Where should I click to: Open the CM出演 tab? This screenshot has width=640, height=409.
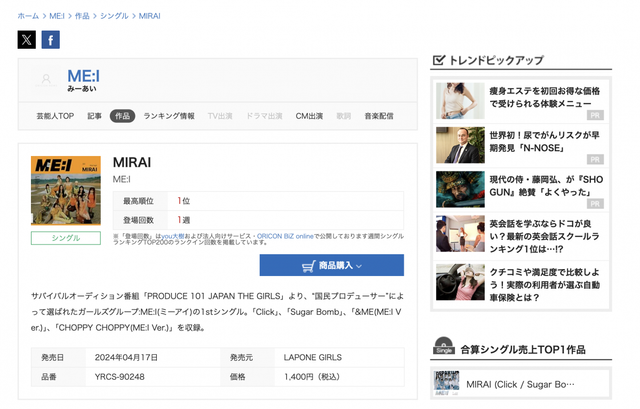(309, 116)
